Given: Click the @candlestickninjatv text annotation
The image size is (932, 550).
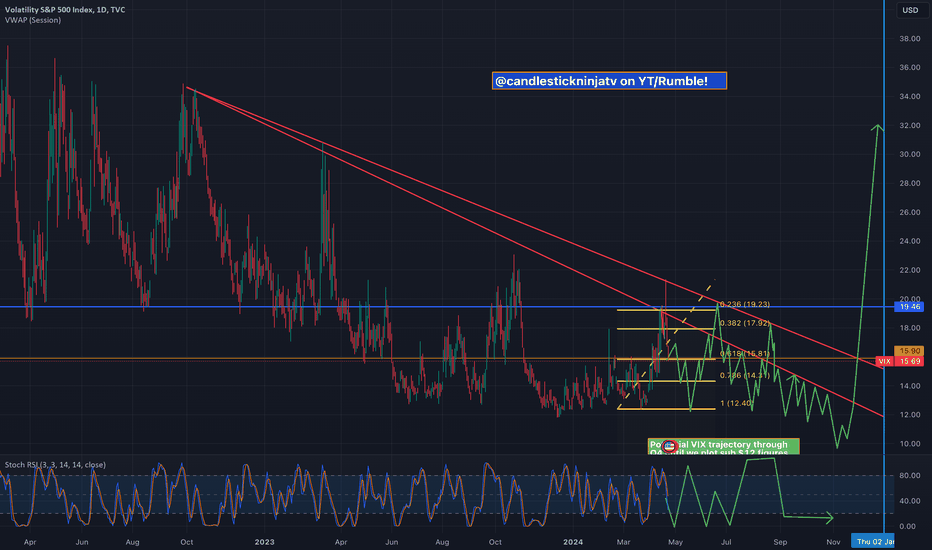Looking at the screenshot, I should [609, 81].
